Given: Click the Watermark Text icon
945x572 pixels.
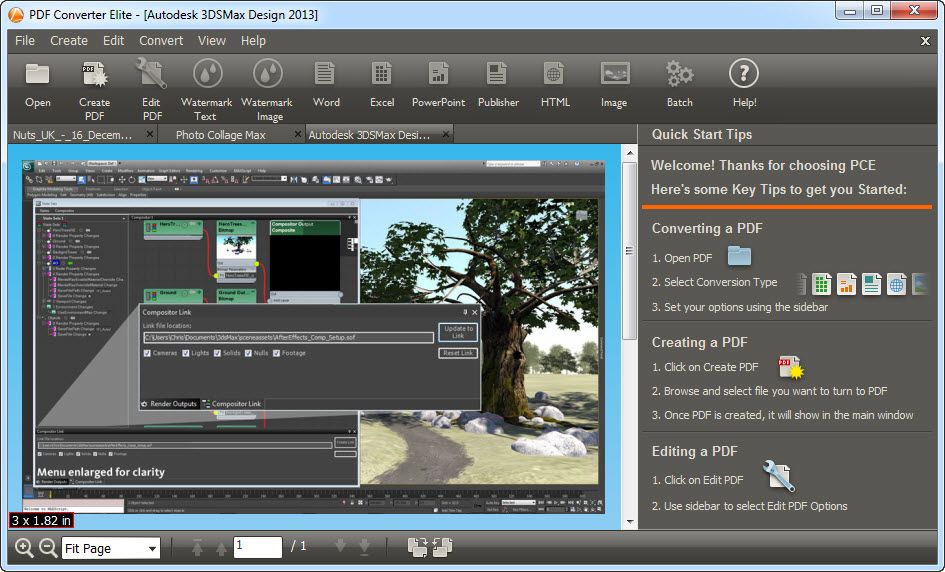Looking at the screenshot, I should [x=207, y=74].
